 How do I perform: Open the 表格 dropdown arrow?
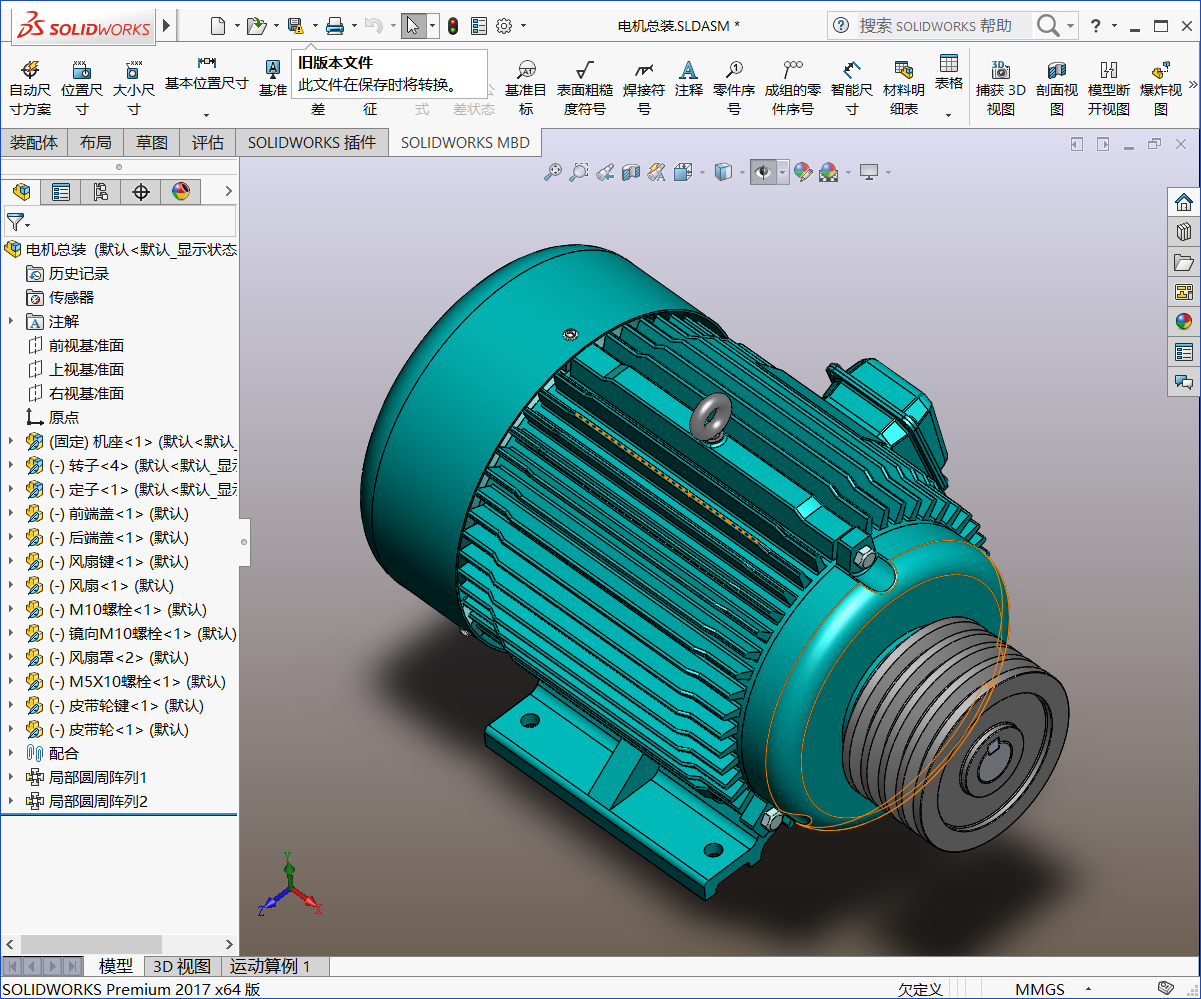point(948,115)
